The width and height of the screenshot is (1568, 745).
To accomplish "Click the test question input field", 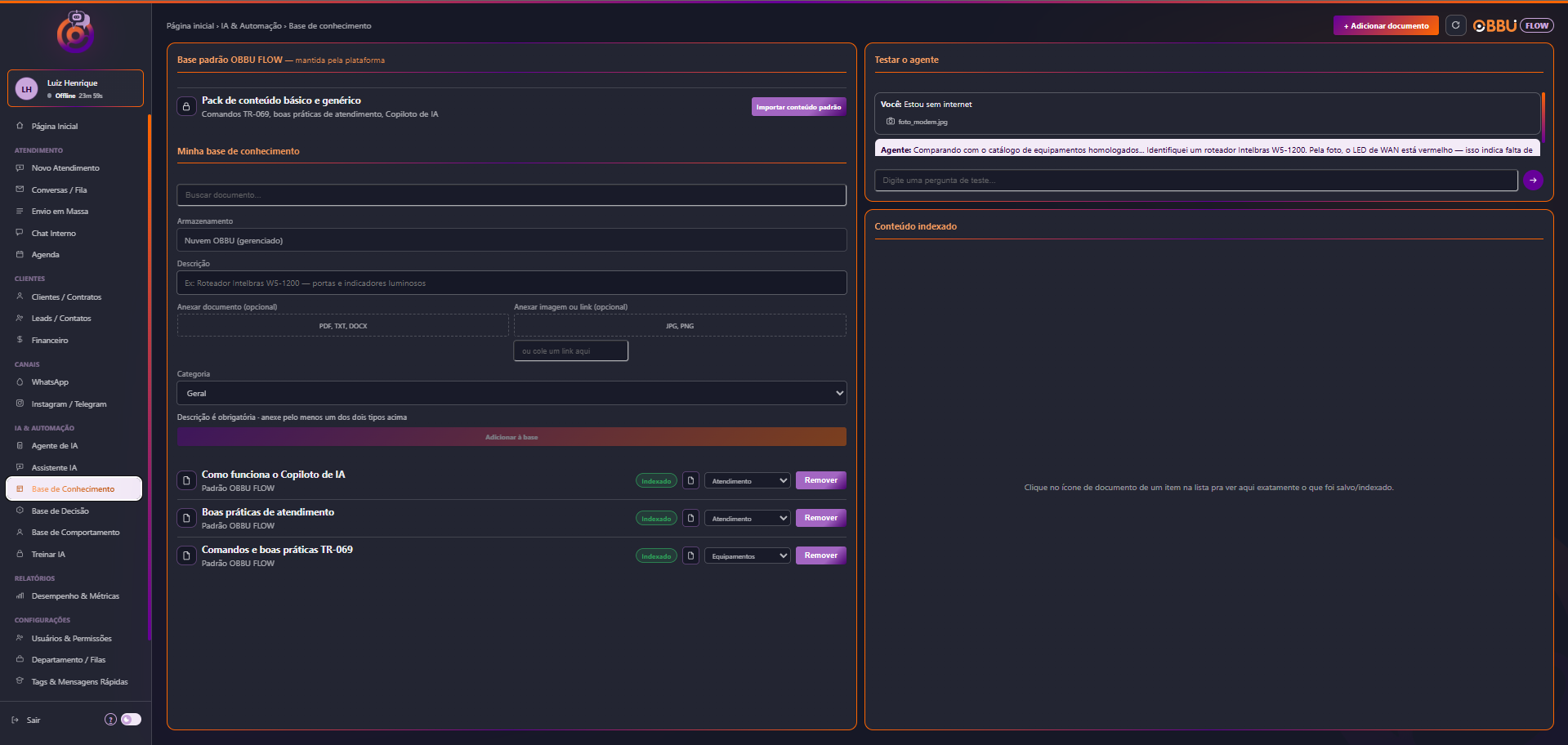I will 1196,181.
